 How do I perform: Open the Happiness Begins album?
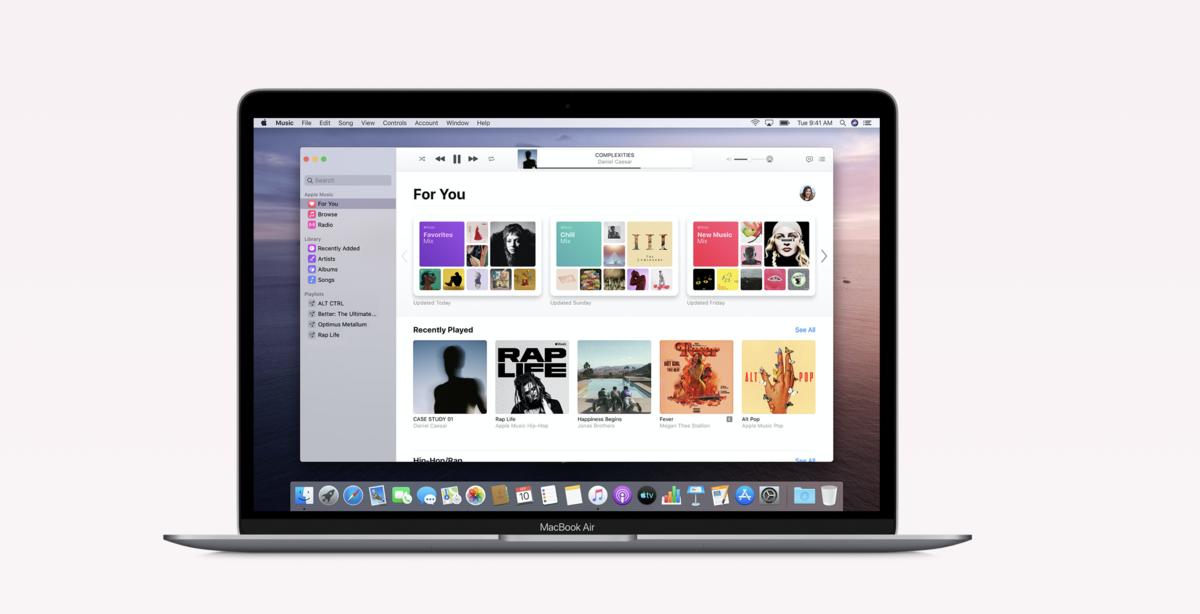click(614, 377)
